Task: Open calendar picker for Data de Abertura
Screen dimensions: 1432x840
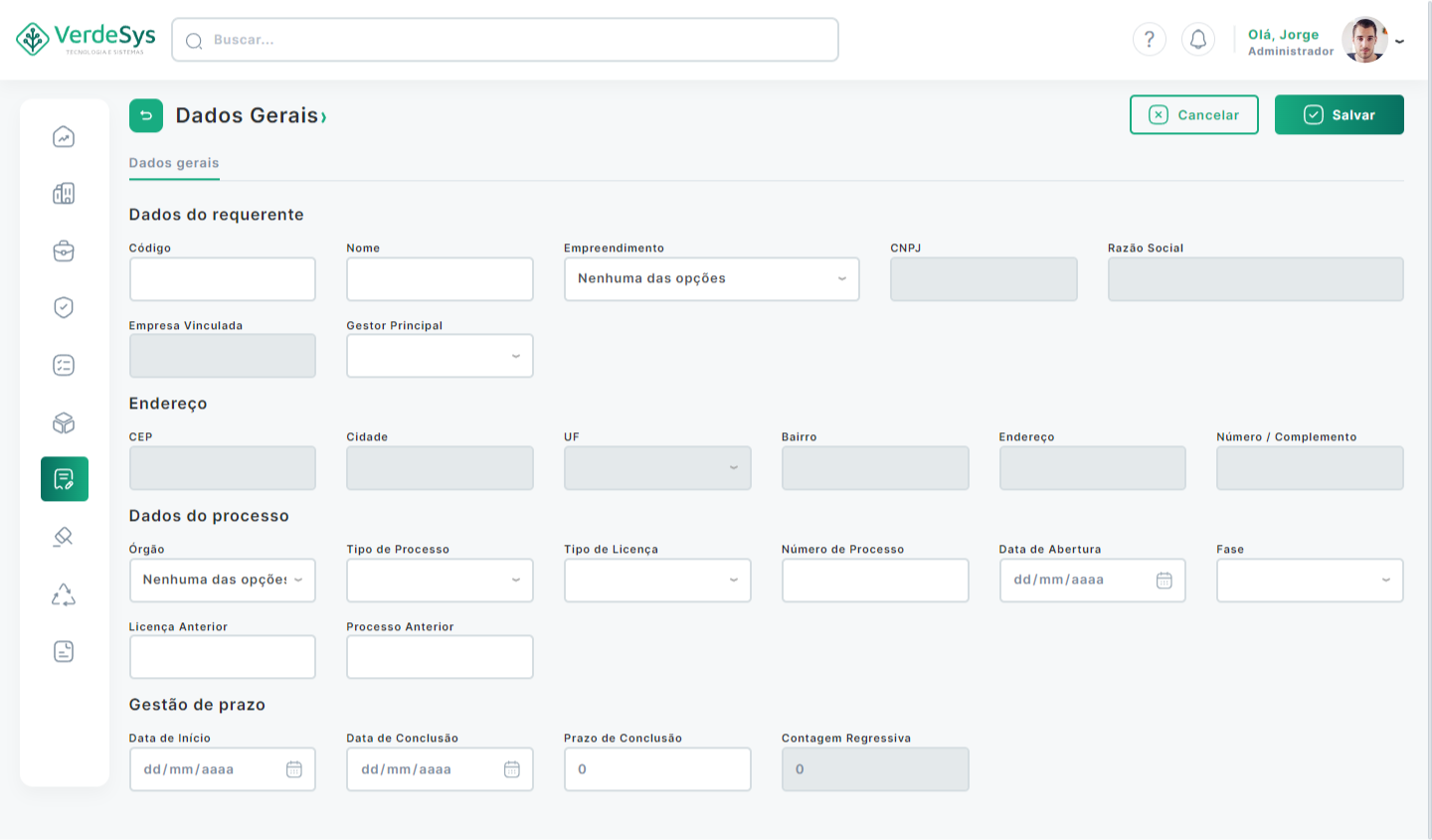Action: point(1163,581)
